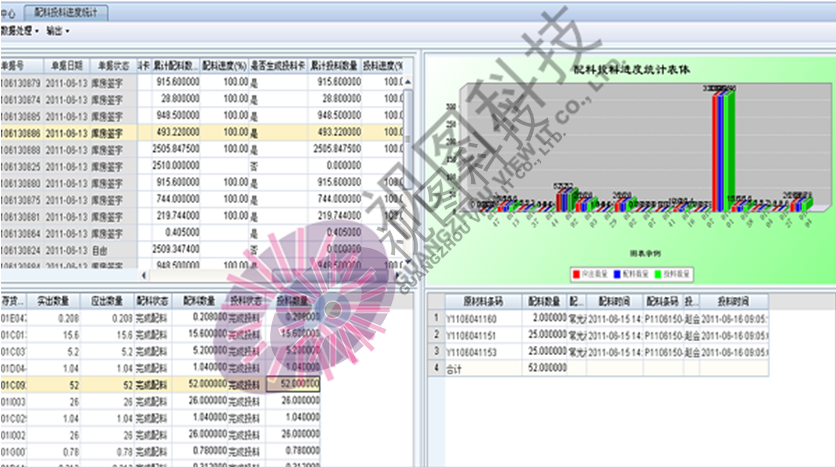Click the 投料状态 column header in detail table

(x=246, y=301)
